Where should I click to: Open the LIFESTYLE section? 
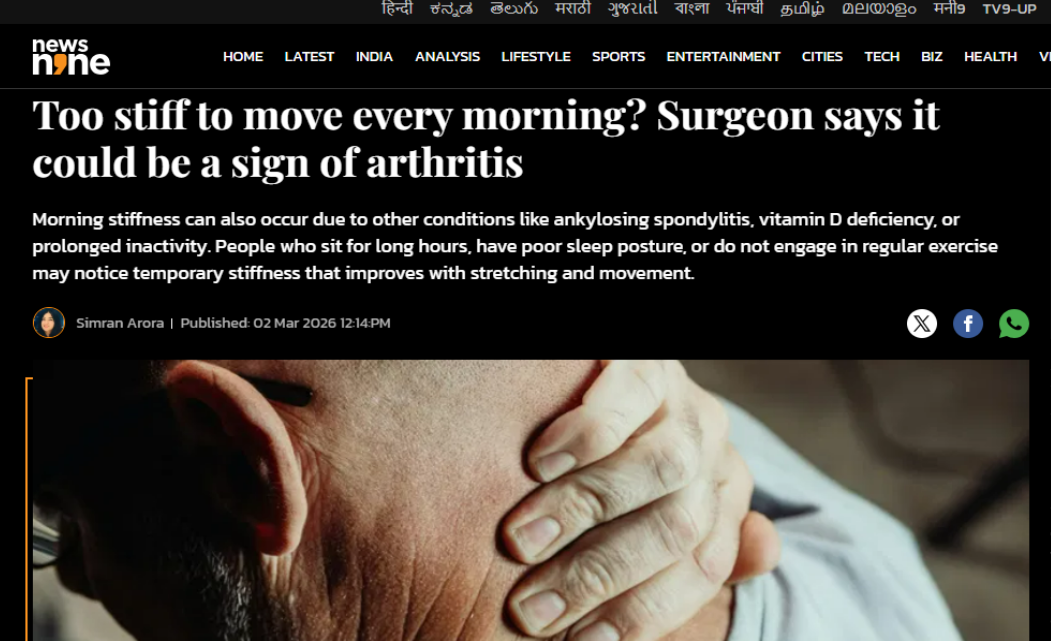(536, 57)
